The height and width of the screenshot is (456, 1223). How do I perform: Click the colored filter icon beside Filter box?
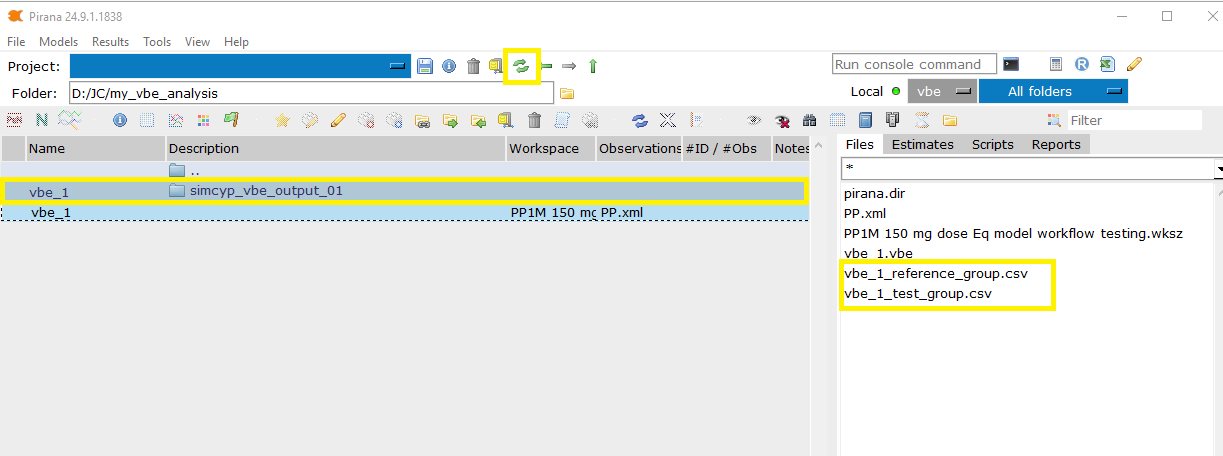point(1053,120)
